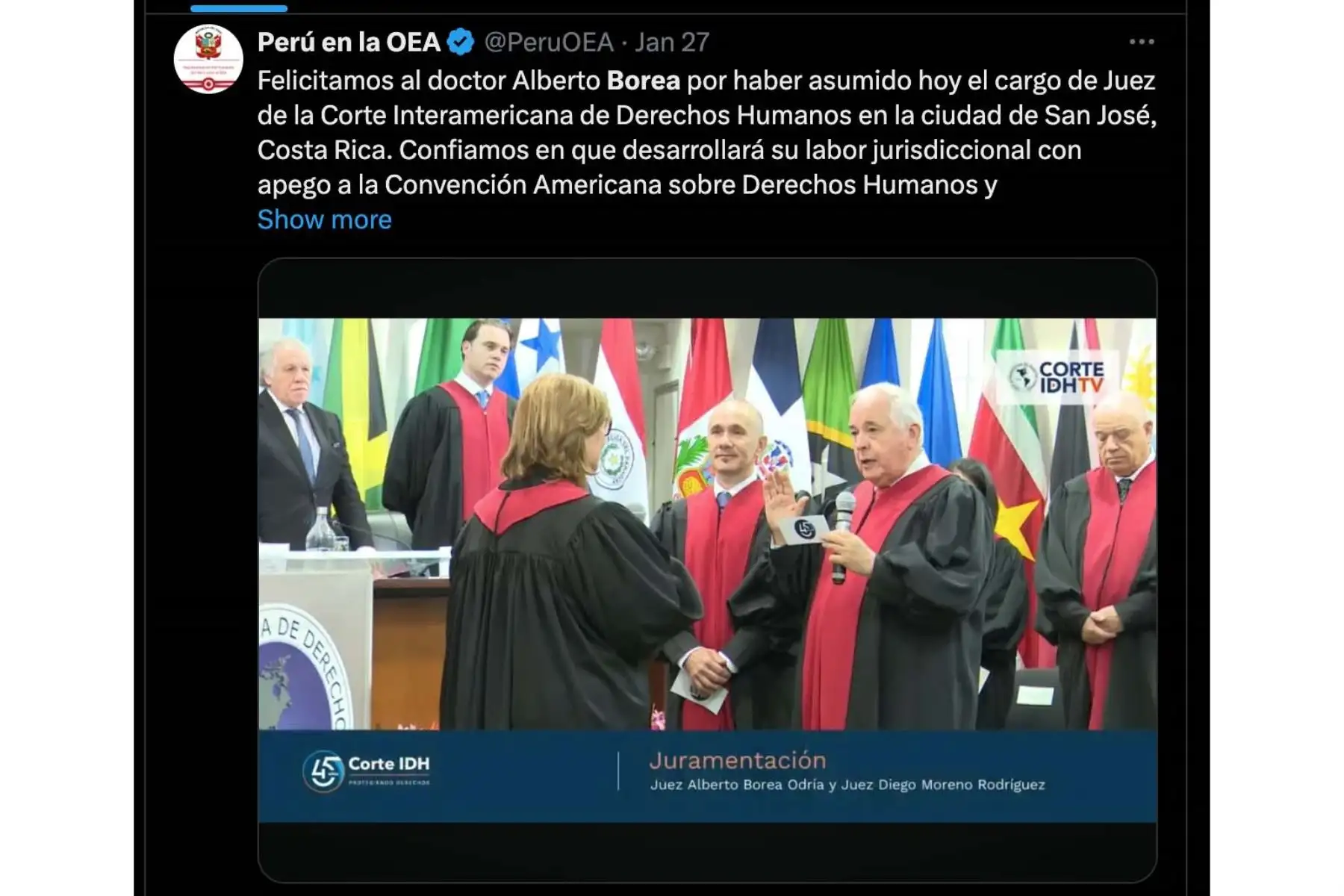Open the Perú en la OEA profile avatar
The width and height of the screenshot is (1344, 896).
[x=208, y=59]
